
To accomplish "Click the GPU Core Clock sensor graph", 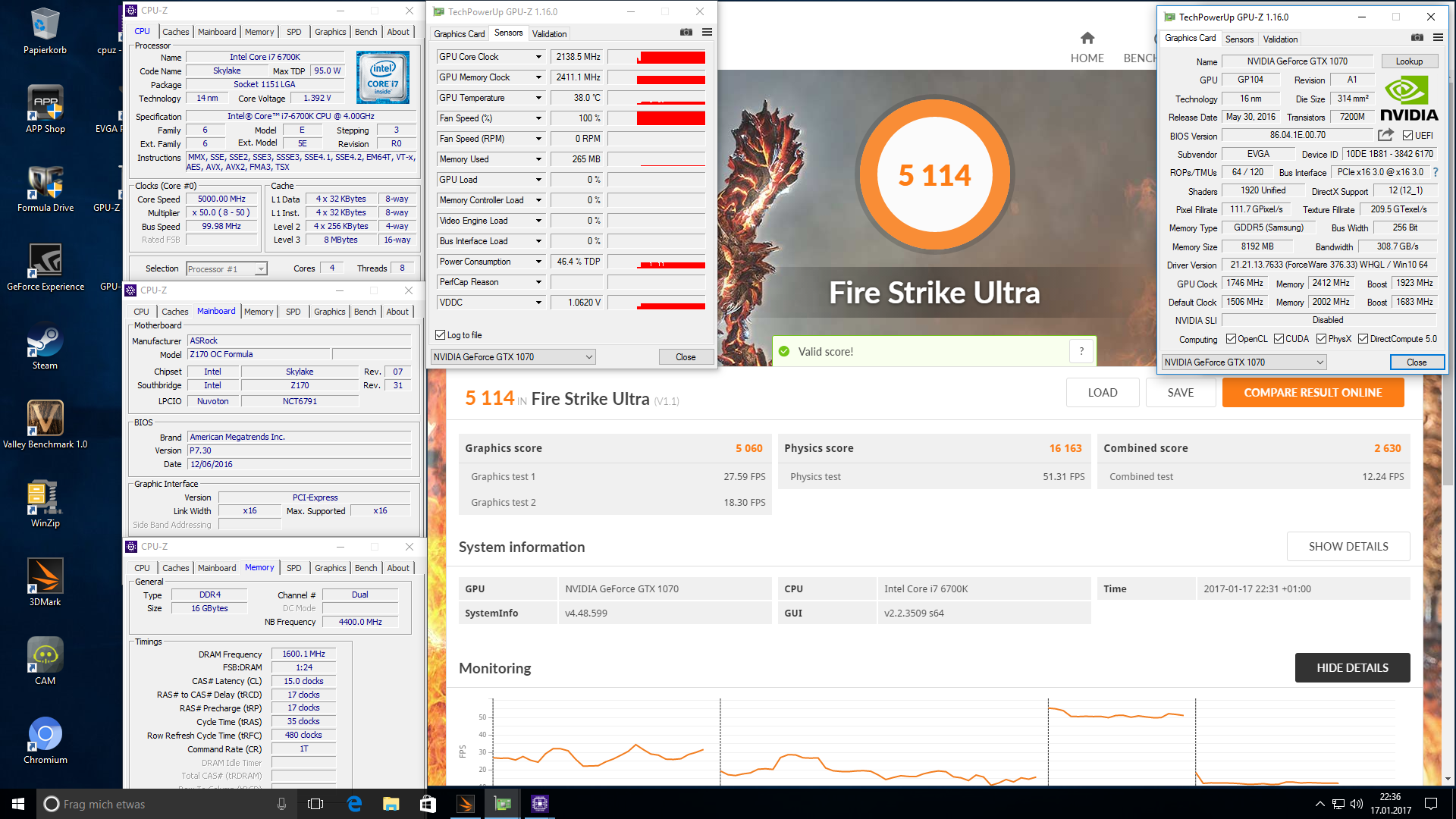I will click(x=657, y=57).
